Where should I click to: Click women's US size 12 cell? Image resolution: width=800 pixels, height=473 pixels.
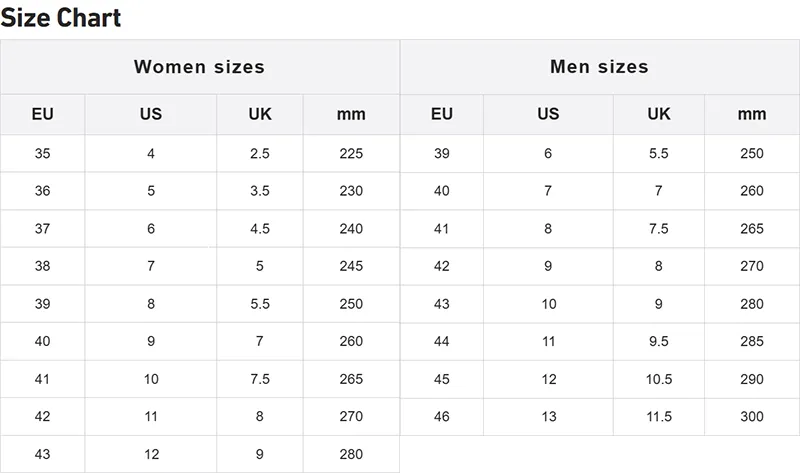coord(151,454)
